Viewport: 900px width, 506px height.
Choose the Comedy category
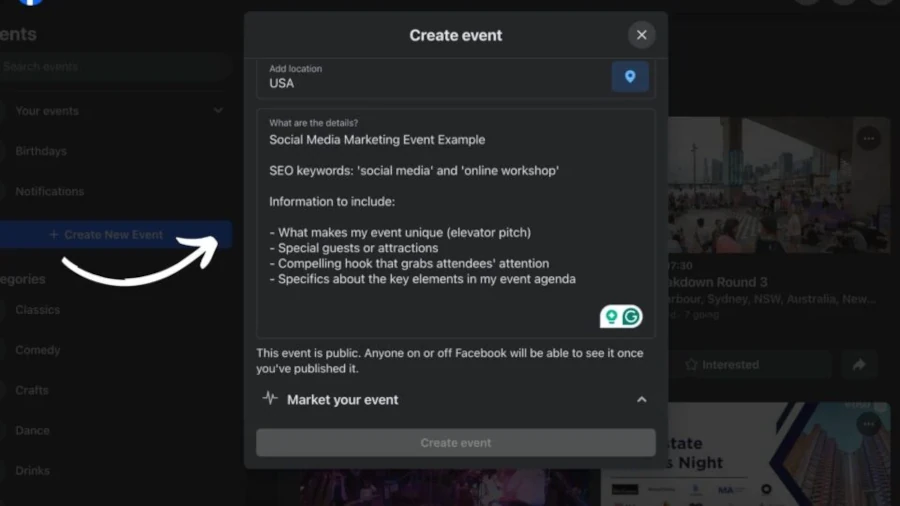[37, 350]
